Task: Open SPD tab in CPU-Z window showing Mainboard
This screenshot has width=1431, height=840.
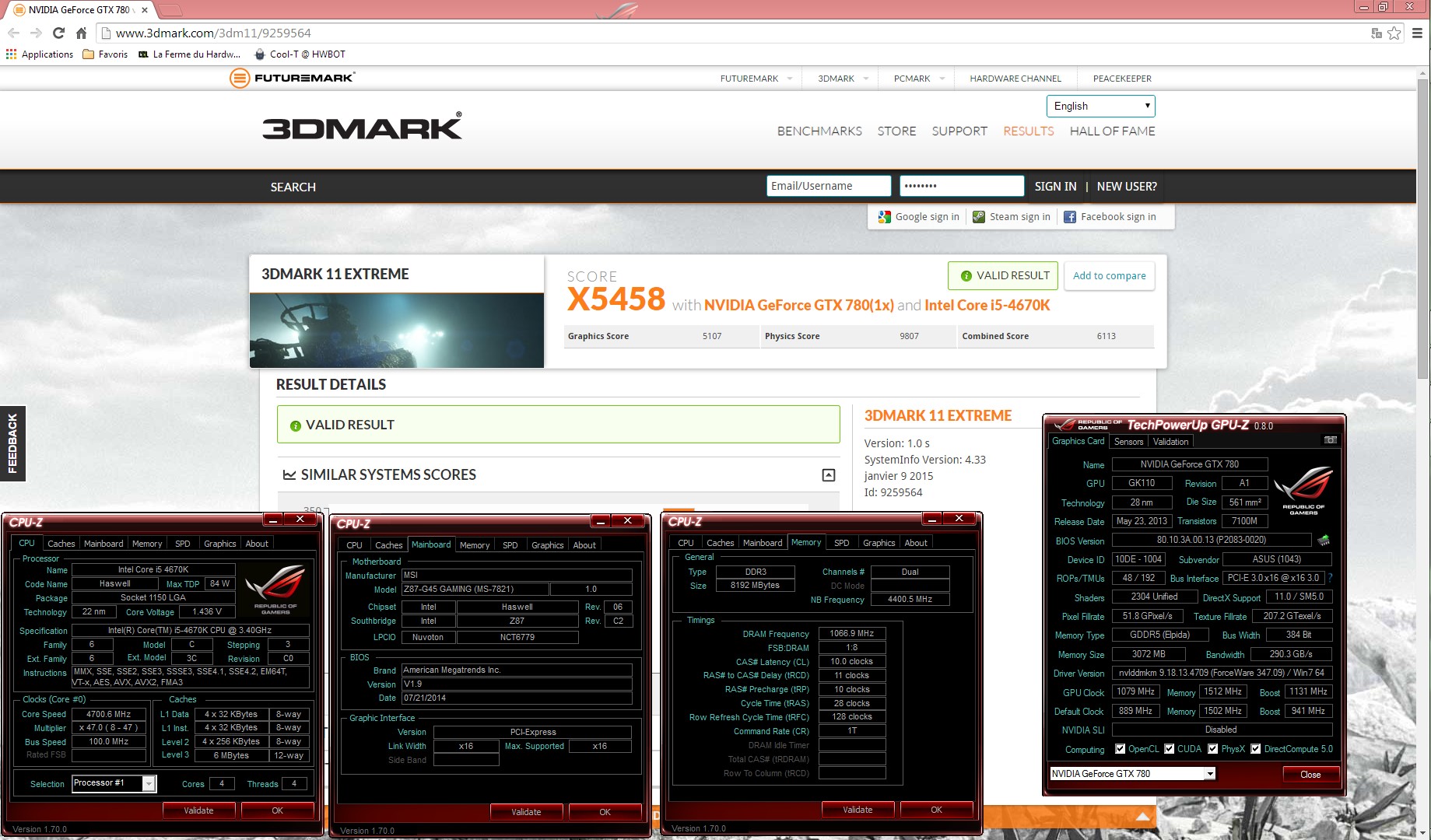Action: coord(510,545)
